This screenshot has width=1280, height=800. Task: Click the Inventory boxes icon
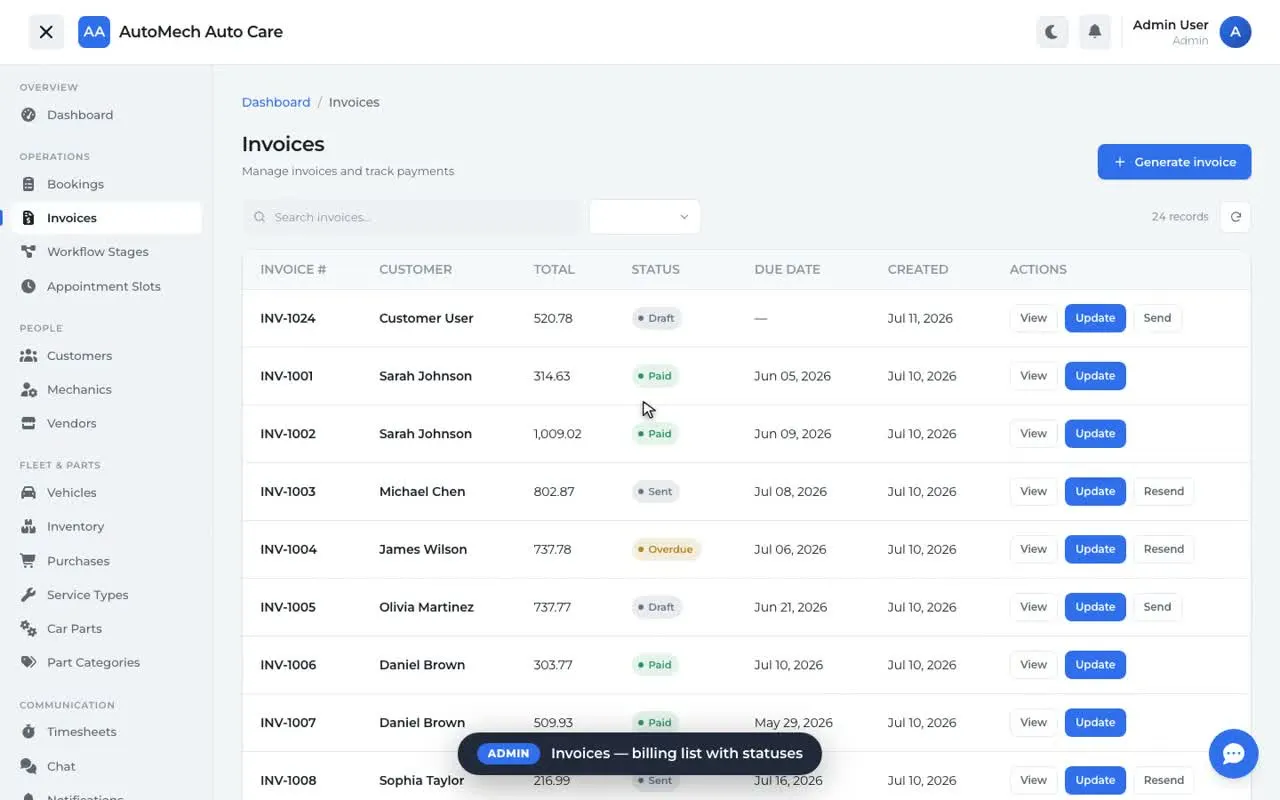pos(28,527)
